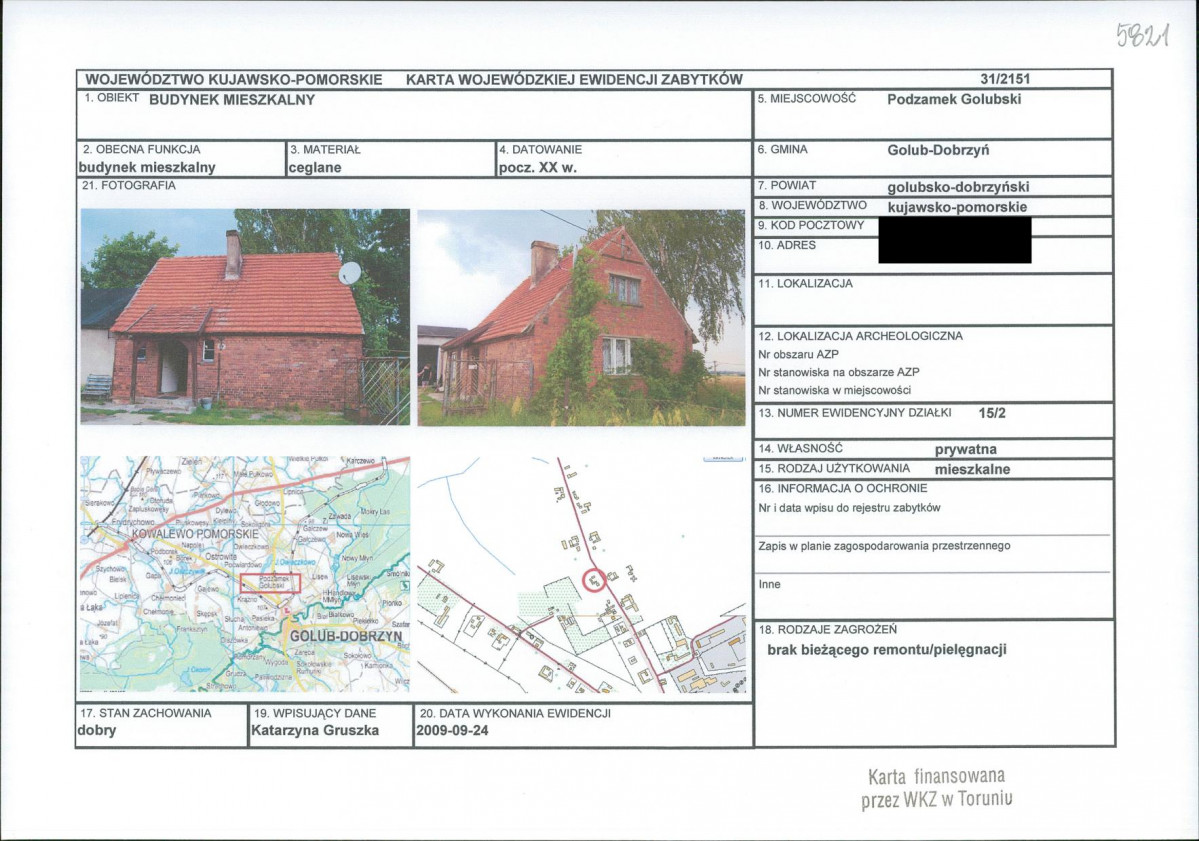
Task: Click card number "31/2151"
Action: (x=1006, y=79)
